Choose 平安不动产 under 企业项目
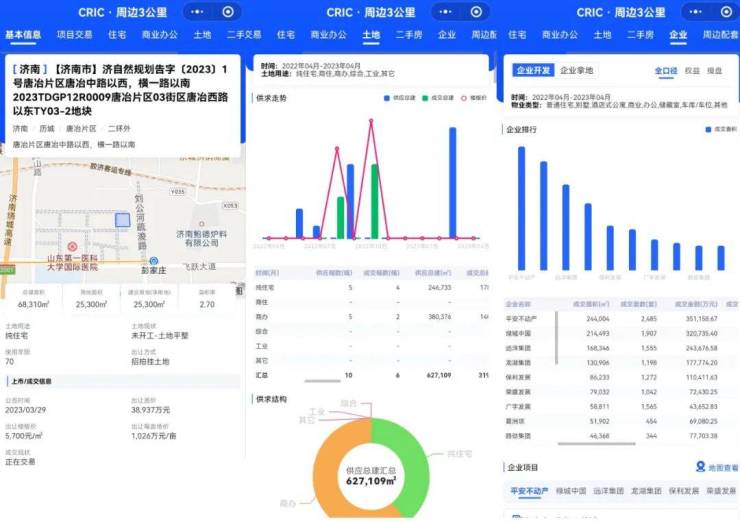The image size is (740, 522). (x=529, y=491)
